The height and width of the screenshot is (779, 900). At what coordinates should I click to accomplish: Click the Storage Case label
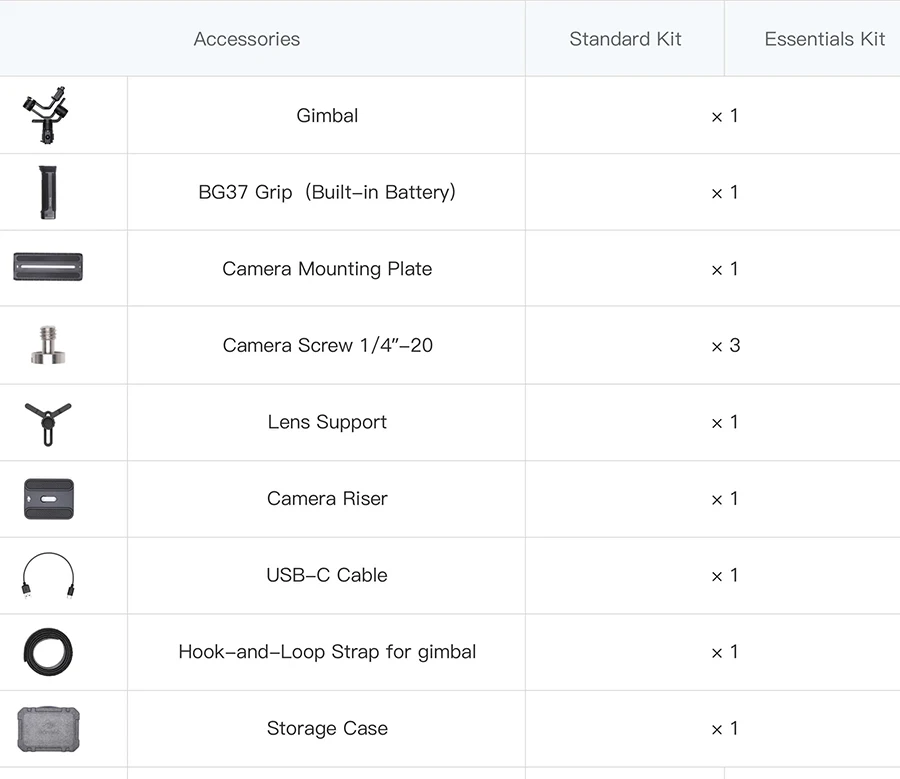(327, 728)
